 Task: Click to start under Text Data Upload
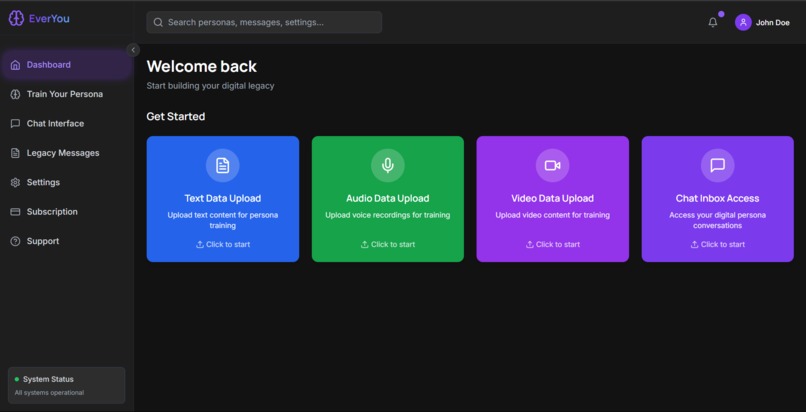(x=223, y=245)
